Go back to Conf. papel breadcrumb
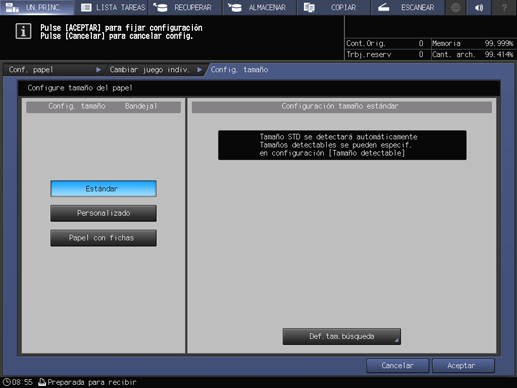517x388 pixels. click(x=53, y=70)
